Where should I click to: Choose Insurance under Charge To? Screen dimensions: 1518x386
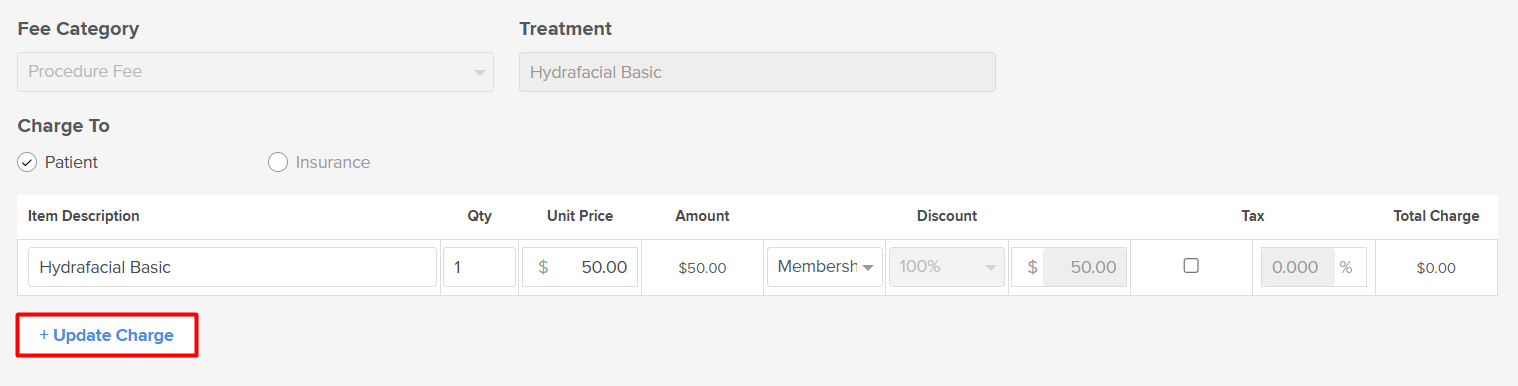pyautogui.click(x=319, y=162)
